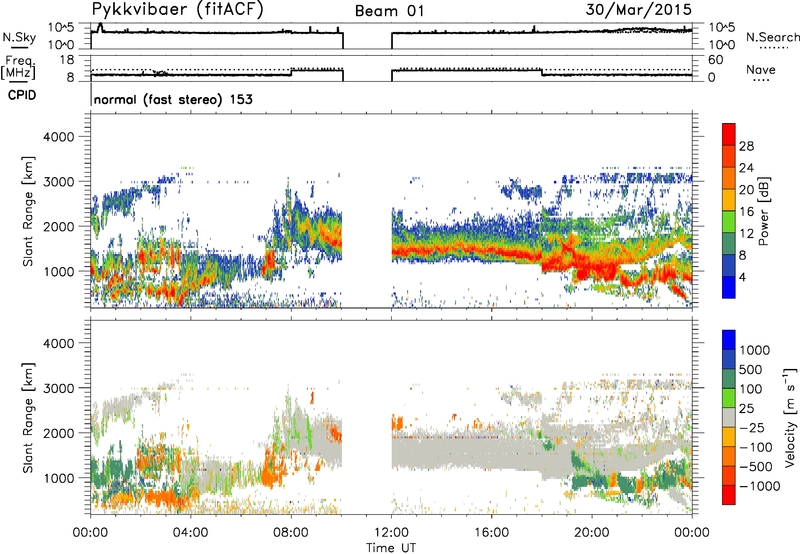Viewport: 800px width, 554px height.
Task: Click the 08:00 time tick label
Action: tap(291, 533)
